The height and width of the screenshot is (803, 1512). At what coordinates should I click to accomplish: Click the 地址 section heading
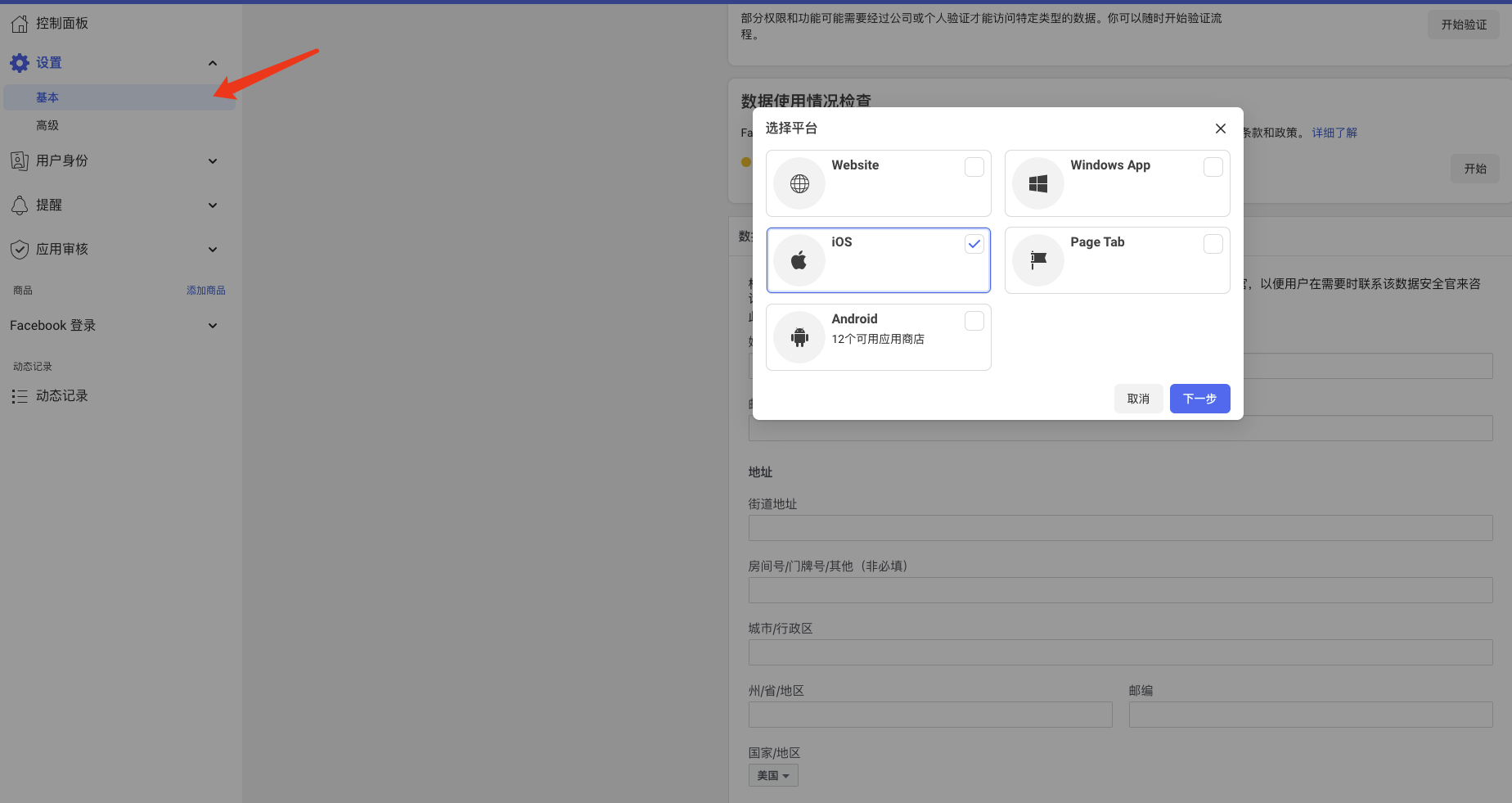(760, 472)
